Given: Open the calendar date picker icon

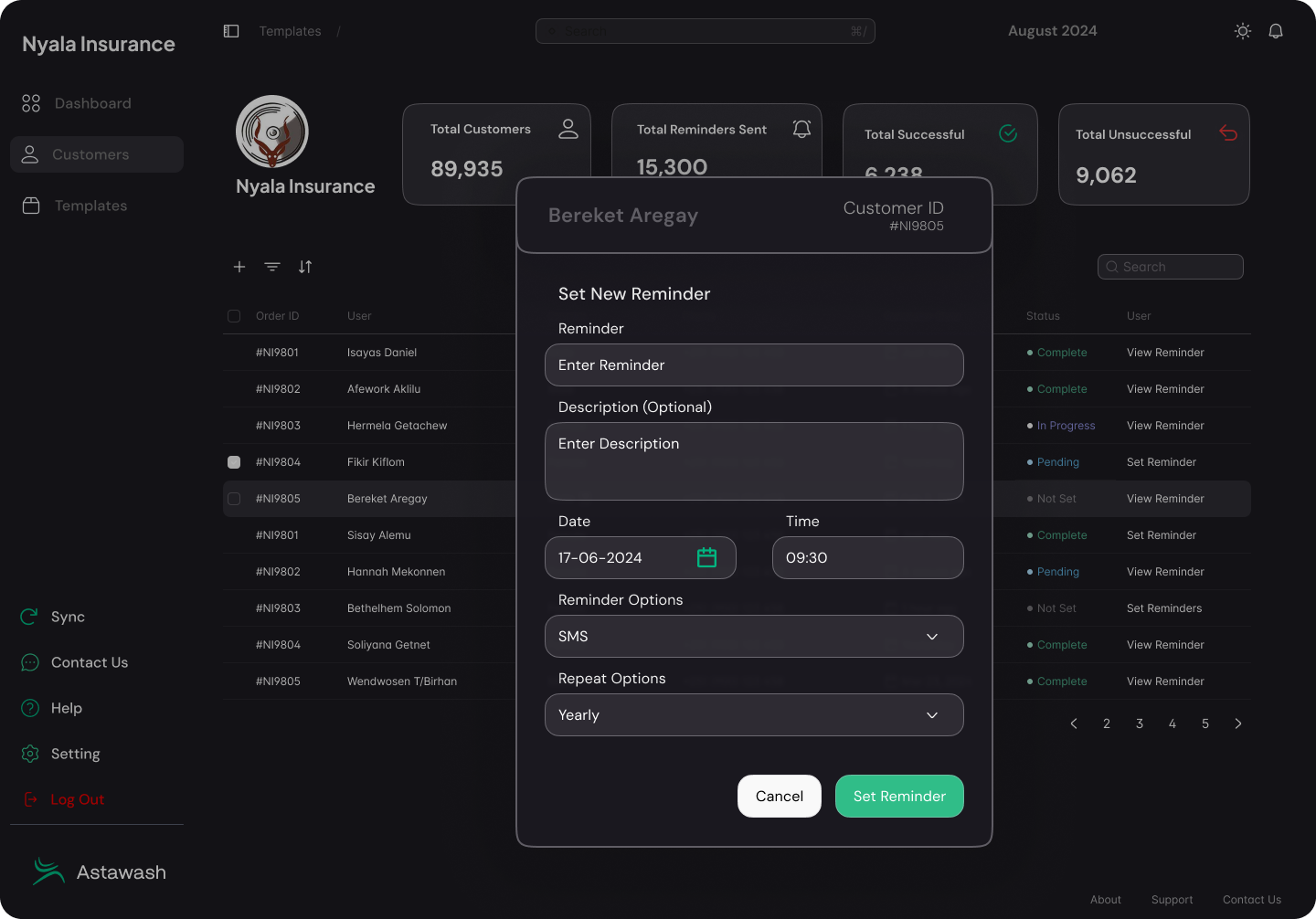Looking at the screenshot, I should [x=706, y=557].
